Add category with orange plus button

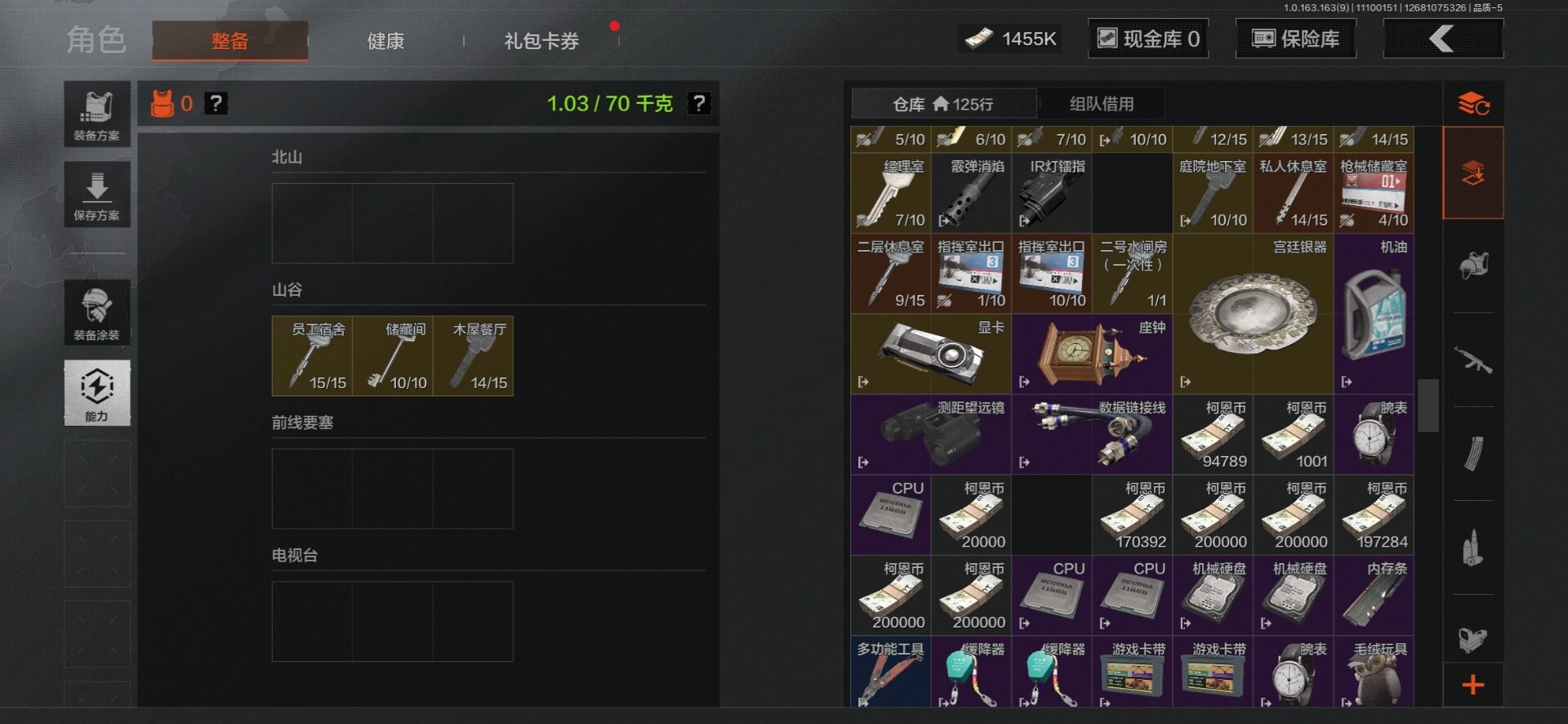(1472, 685)
